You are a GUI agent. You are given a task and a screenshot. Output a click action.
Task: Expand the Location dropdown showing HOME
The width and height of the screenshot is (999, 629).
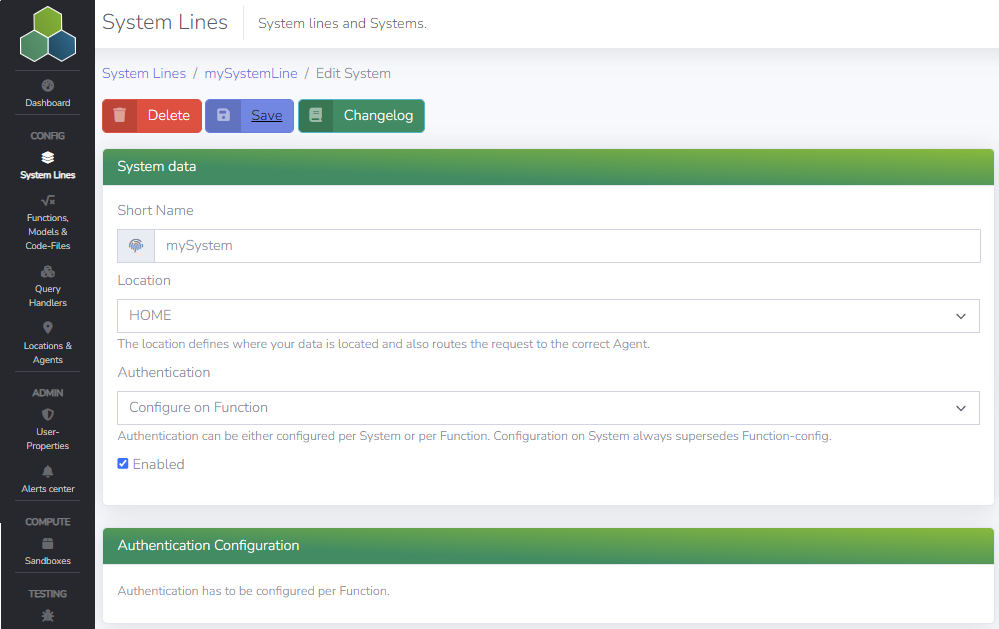point(548,316)
